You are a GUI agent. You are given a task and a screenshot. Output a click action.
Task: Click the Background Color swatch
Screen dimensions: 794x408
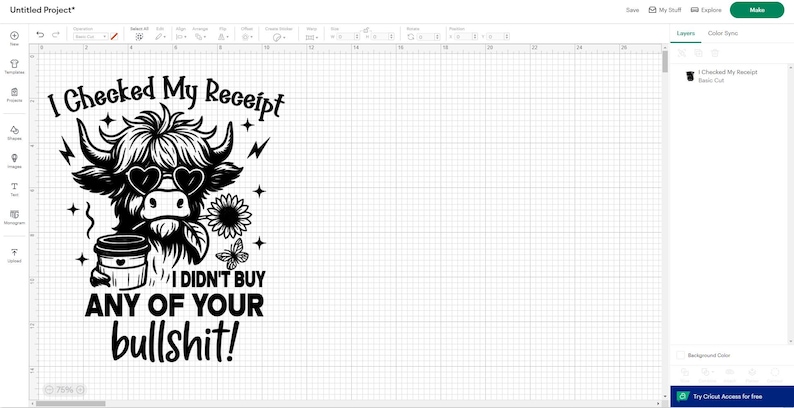(x=681, y=355)
